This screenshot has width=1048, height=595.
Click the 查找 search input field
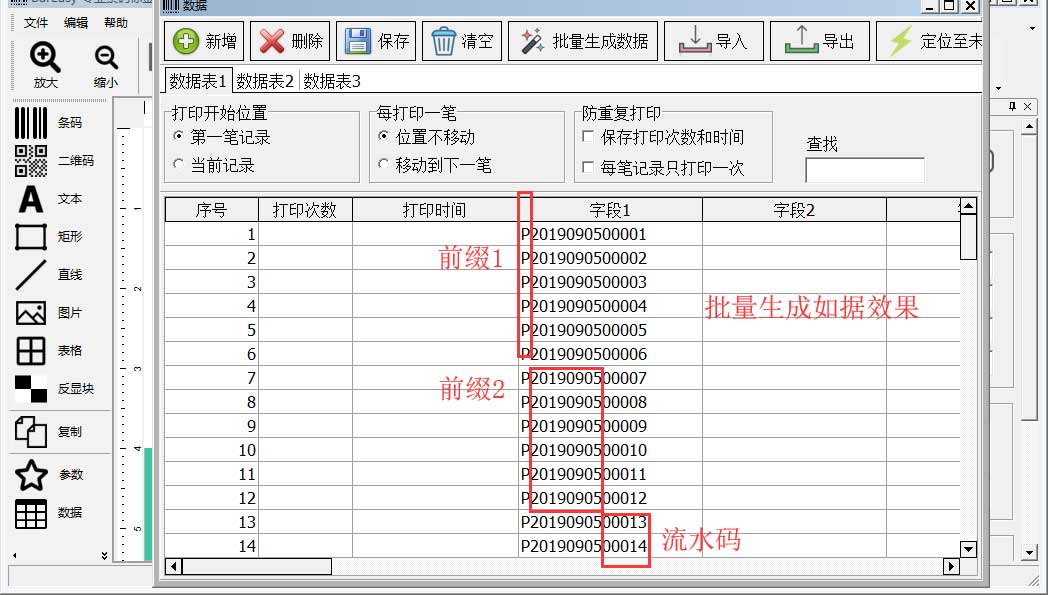[864, 170]
